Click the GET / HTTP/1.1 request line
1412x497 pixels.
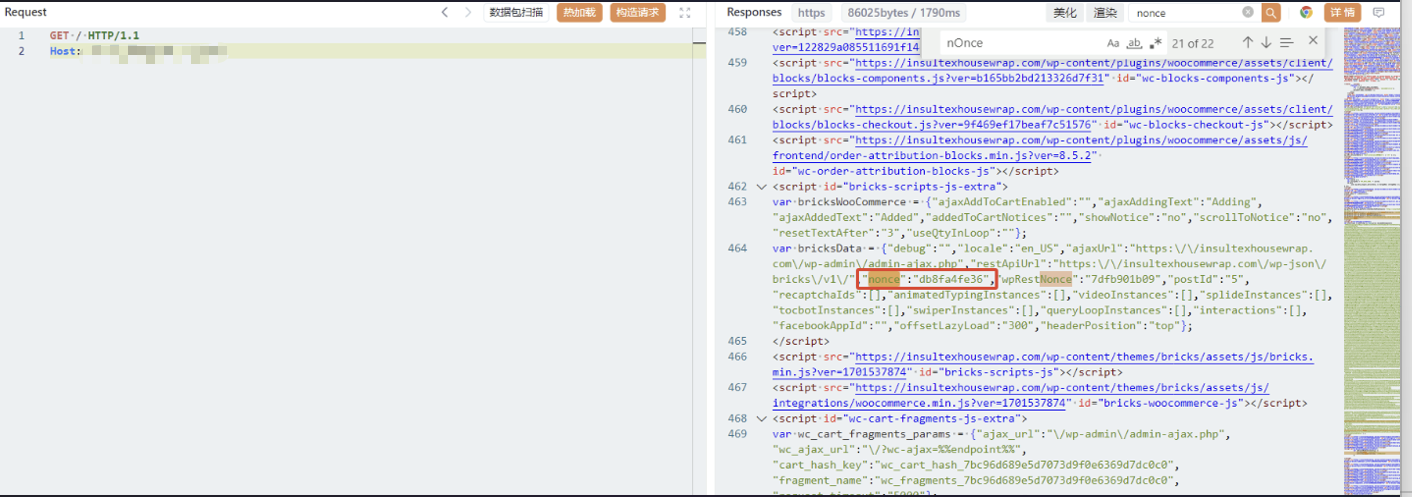click(95, 36)
